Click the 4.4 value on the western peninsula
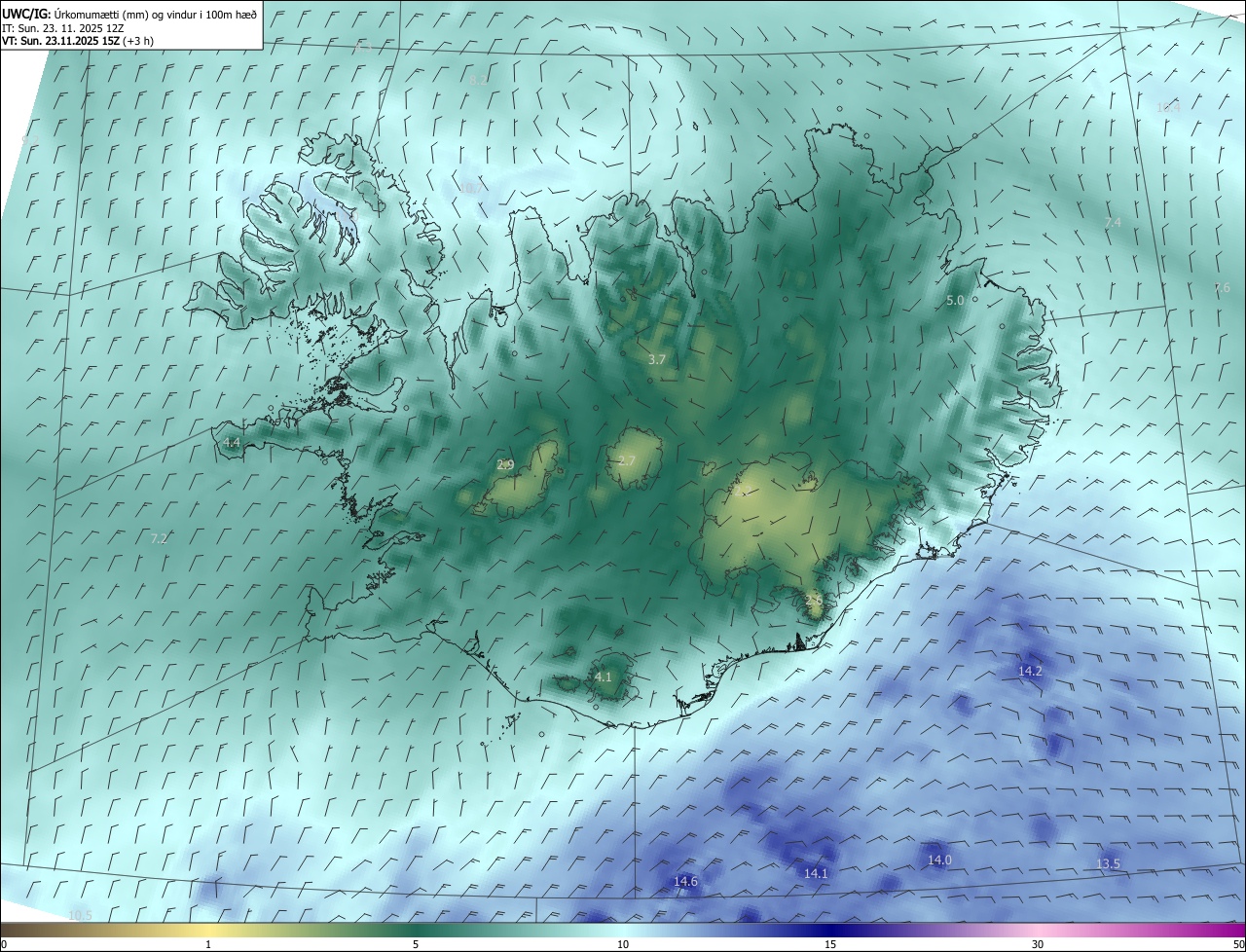This screenshot has height=952, width=1246. [232, 442]
